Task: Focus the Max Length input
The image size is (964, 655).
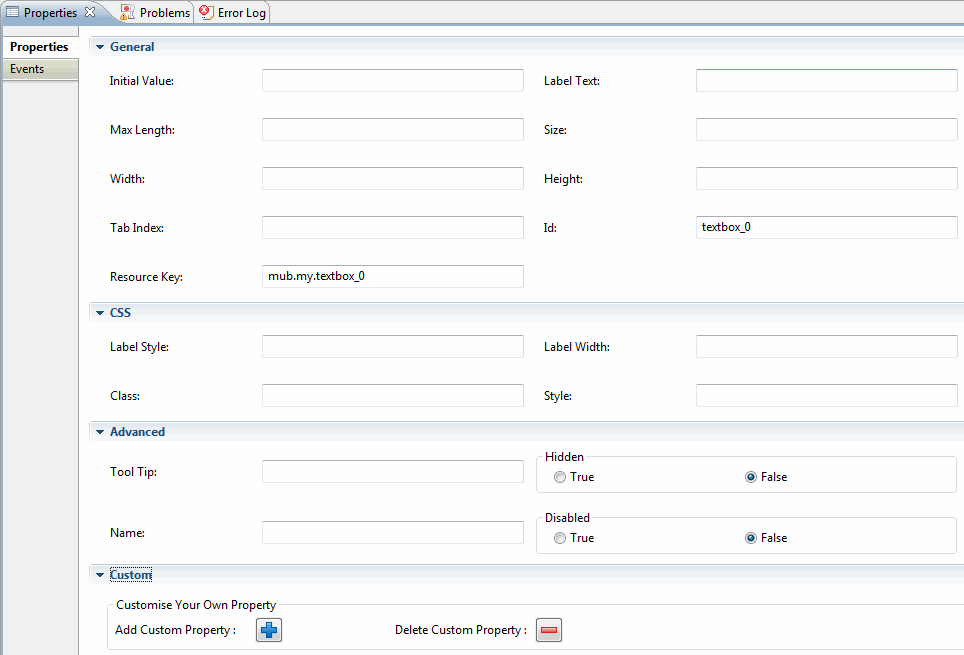Action: point(393,130)
